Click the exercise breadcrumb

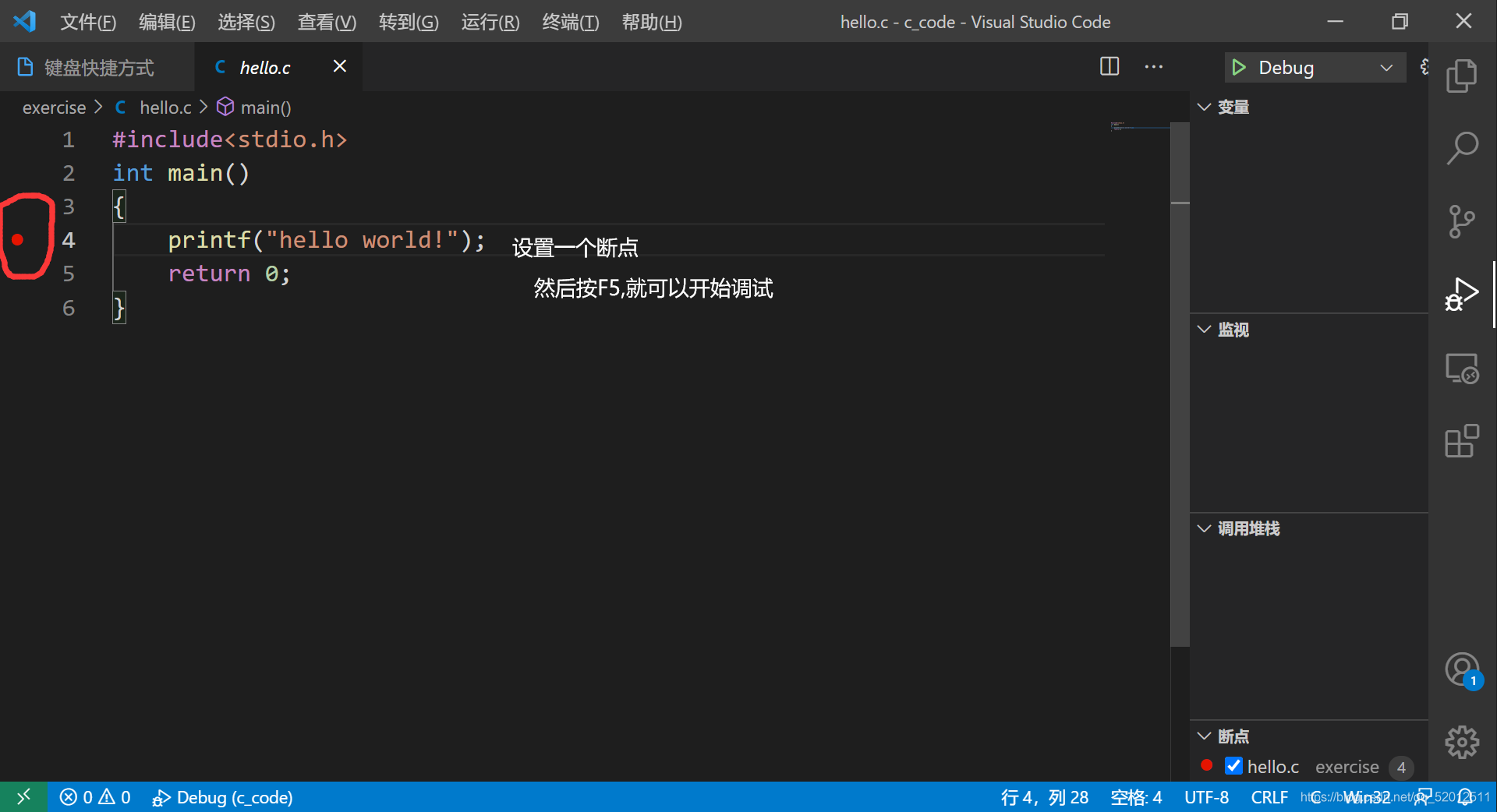54,108
